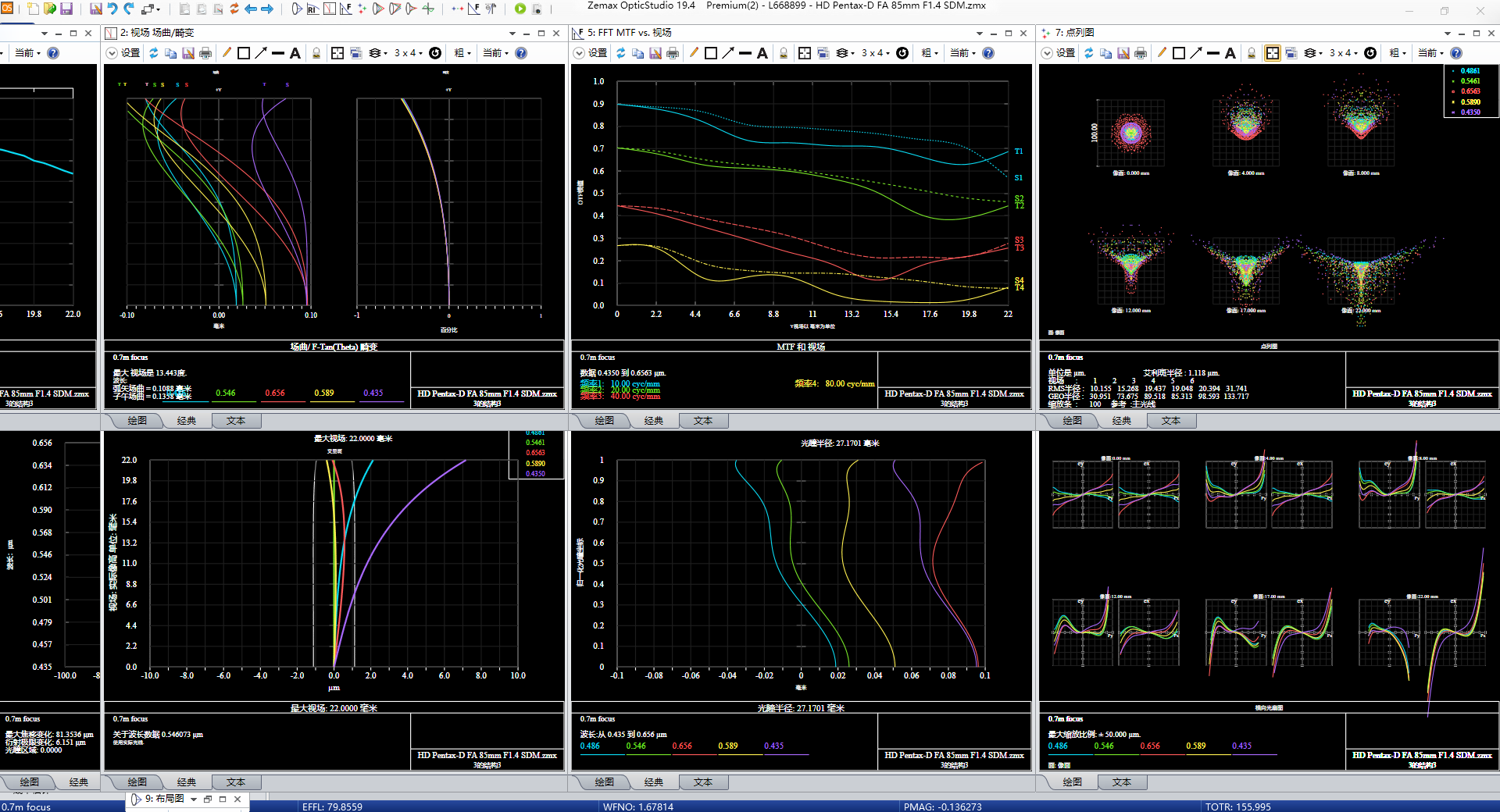
Task: Pick arrow annotation tool in FFT MTF window
Action: click(728, 53)
